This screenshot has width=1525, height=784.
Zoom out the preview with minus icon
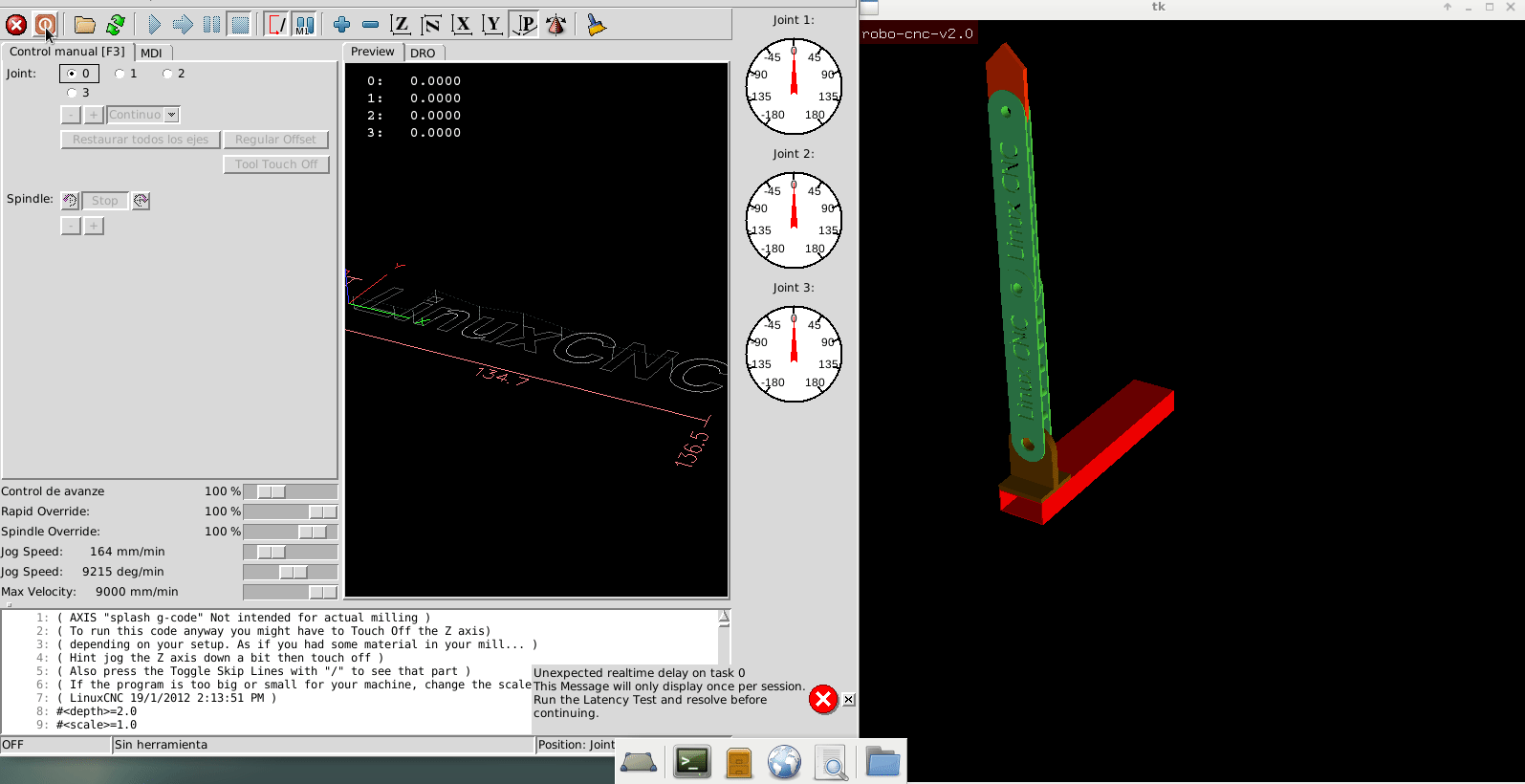[x=370, y=25]
